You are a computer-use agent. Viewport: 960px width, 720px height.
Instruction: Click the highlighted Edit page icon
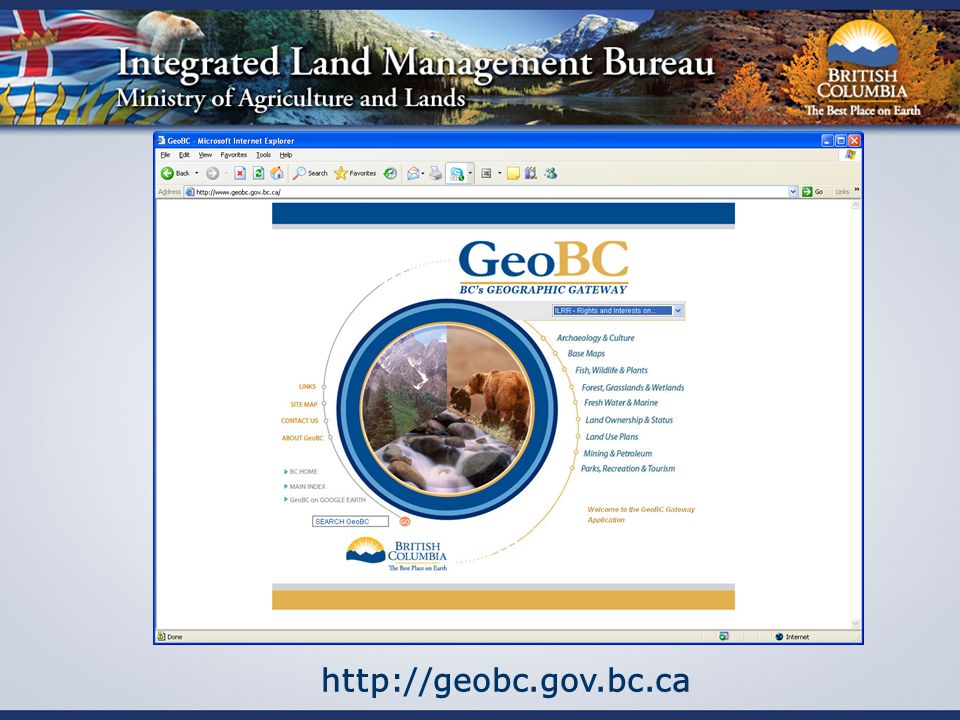coord(457,174)
